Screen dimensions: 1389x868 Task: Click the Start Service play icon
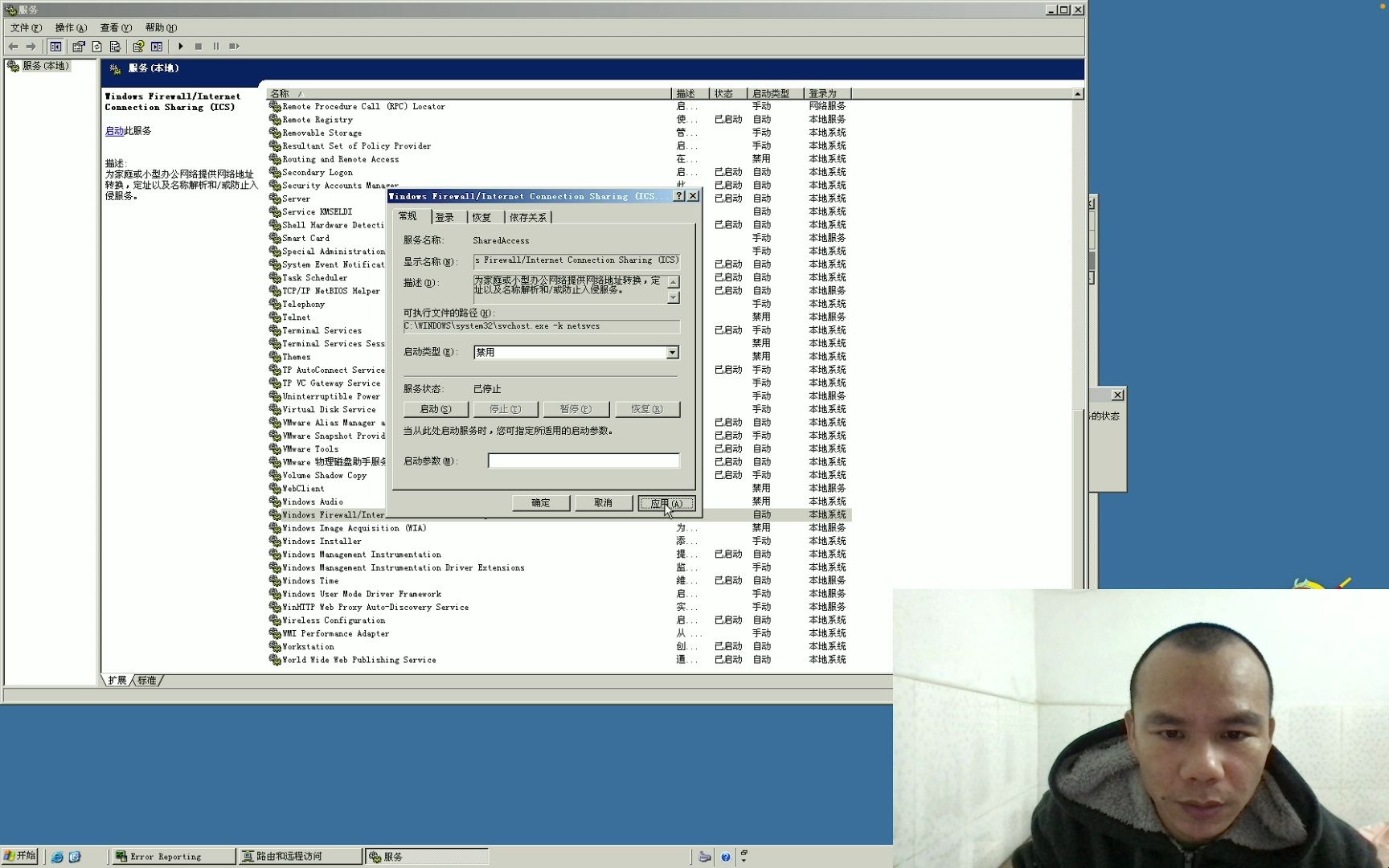(181, 47)
